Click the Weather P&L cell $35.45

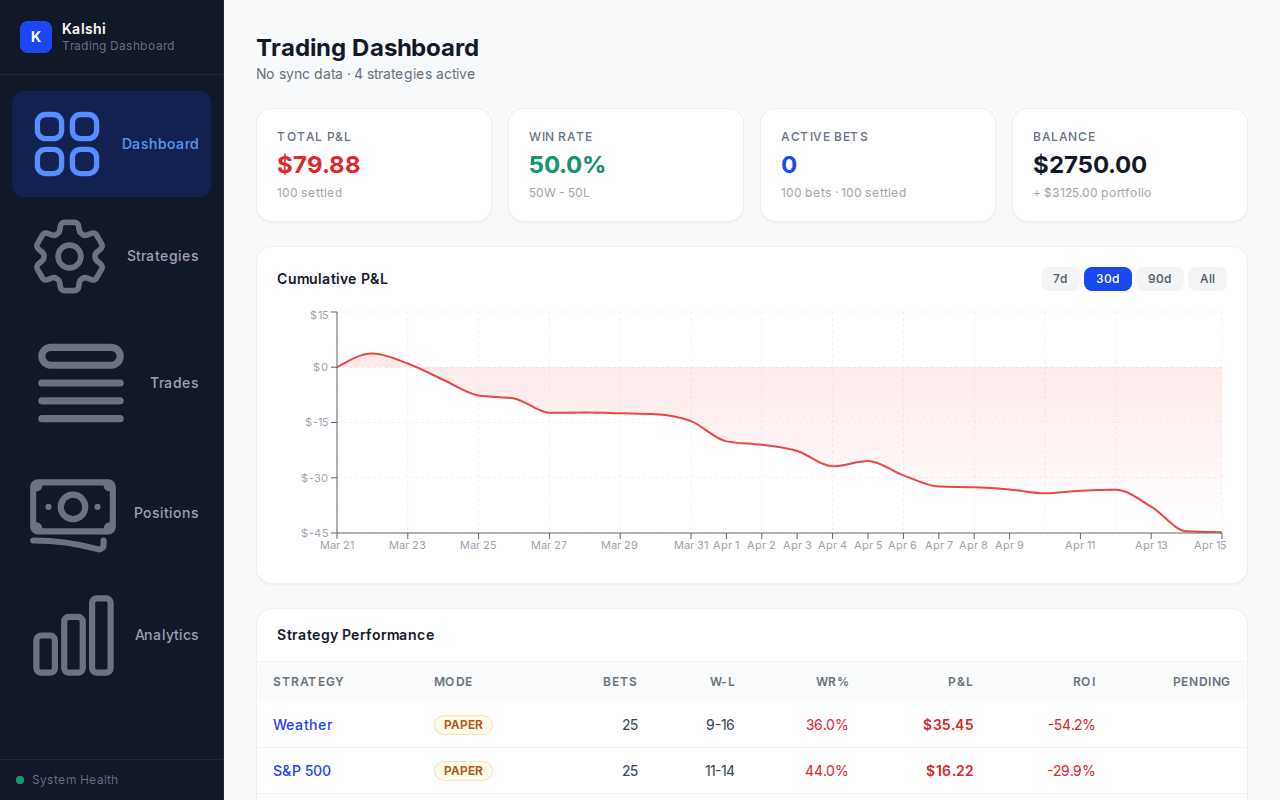948,725
